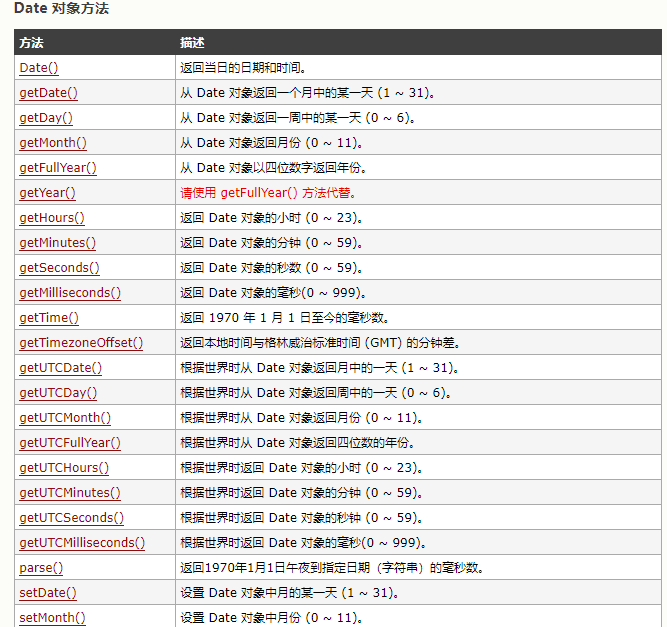Click description '返回 Date 对象的小时 (0 ~ 23)。'

271,218
